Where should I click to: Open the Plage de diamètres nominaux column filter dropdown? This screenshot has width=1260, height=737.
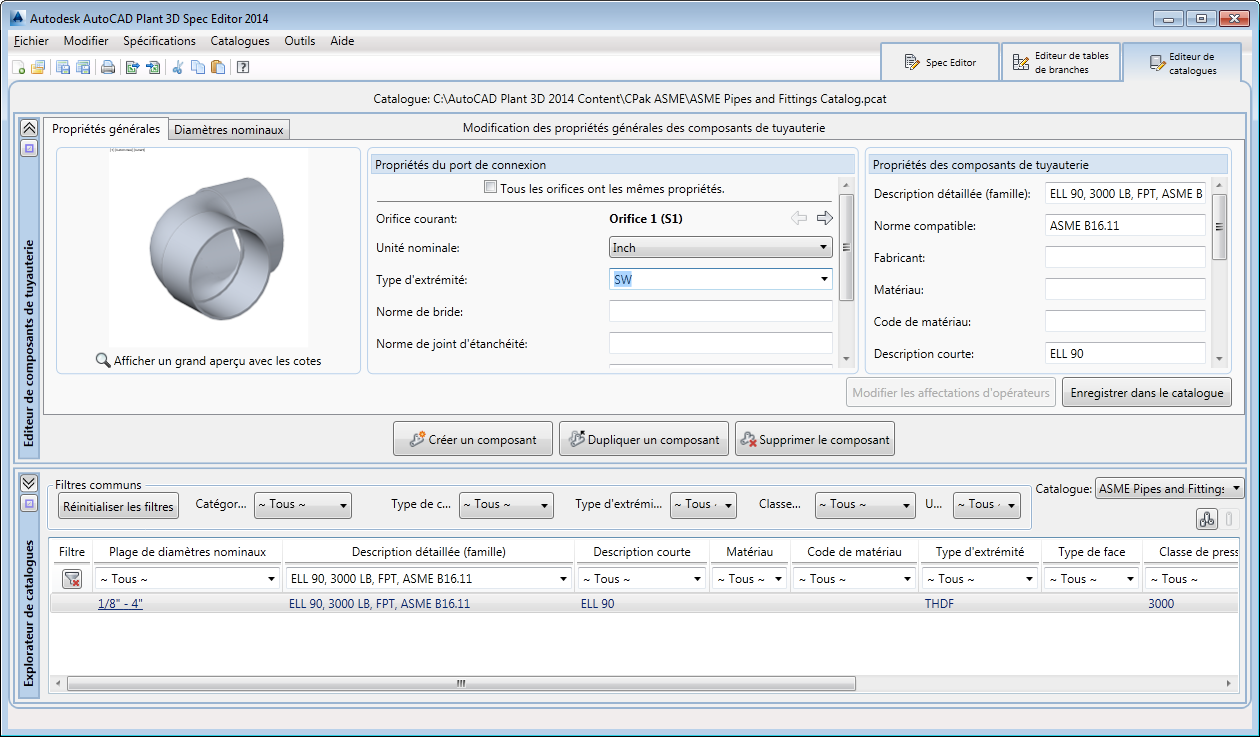point(187,579)
